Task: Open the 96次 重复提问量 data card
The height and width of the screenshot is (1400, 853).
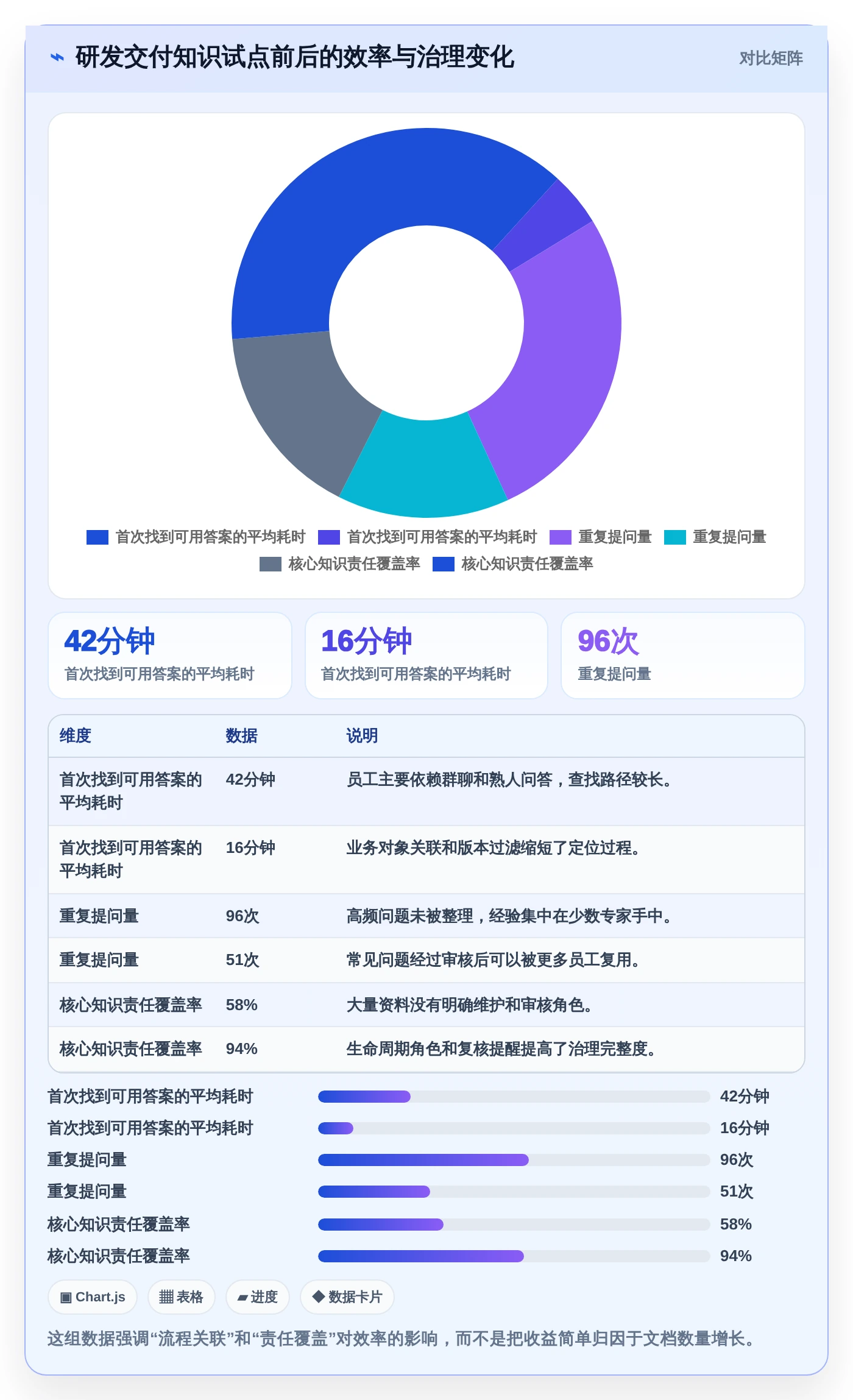Action: [x=683, y=656]
